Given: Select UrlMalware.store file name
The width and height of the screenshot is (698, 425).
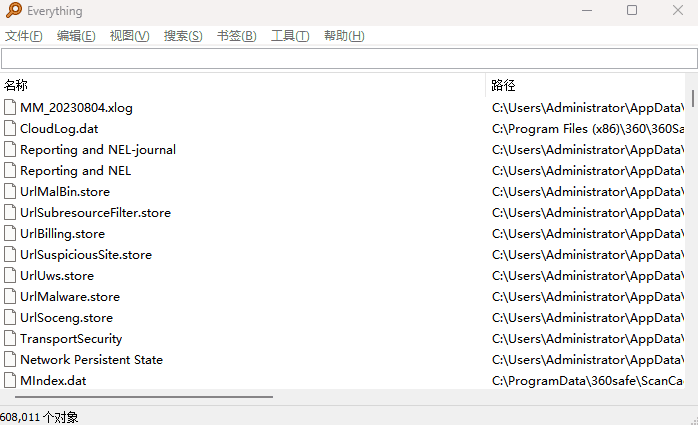Looking at the screenshot, I should click(70, 296).
